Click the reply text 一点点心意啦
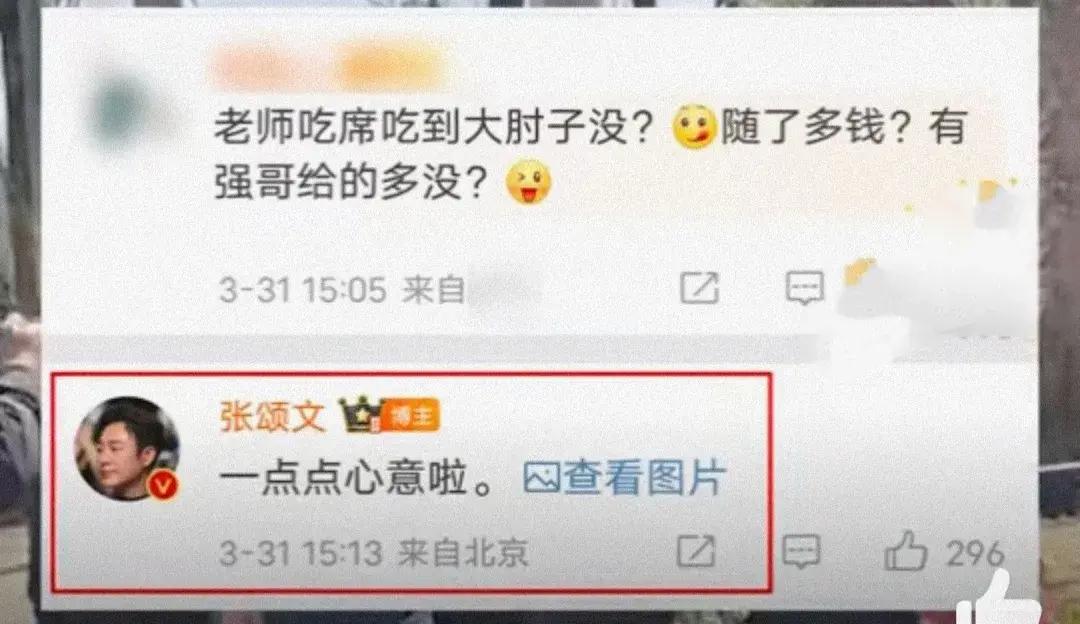The image size is (1080, 624). (356, 478)
